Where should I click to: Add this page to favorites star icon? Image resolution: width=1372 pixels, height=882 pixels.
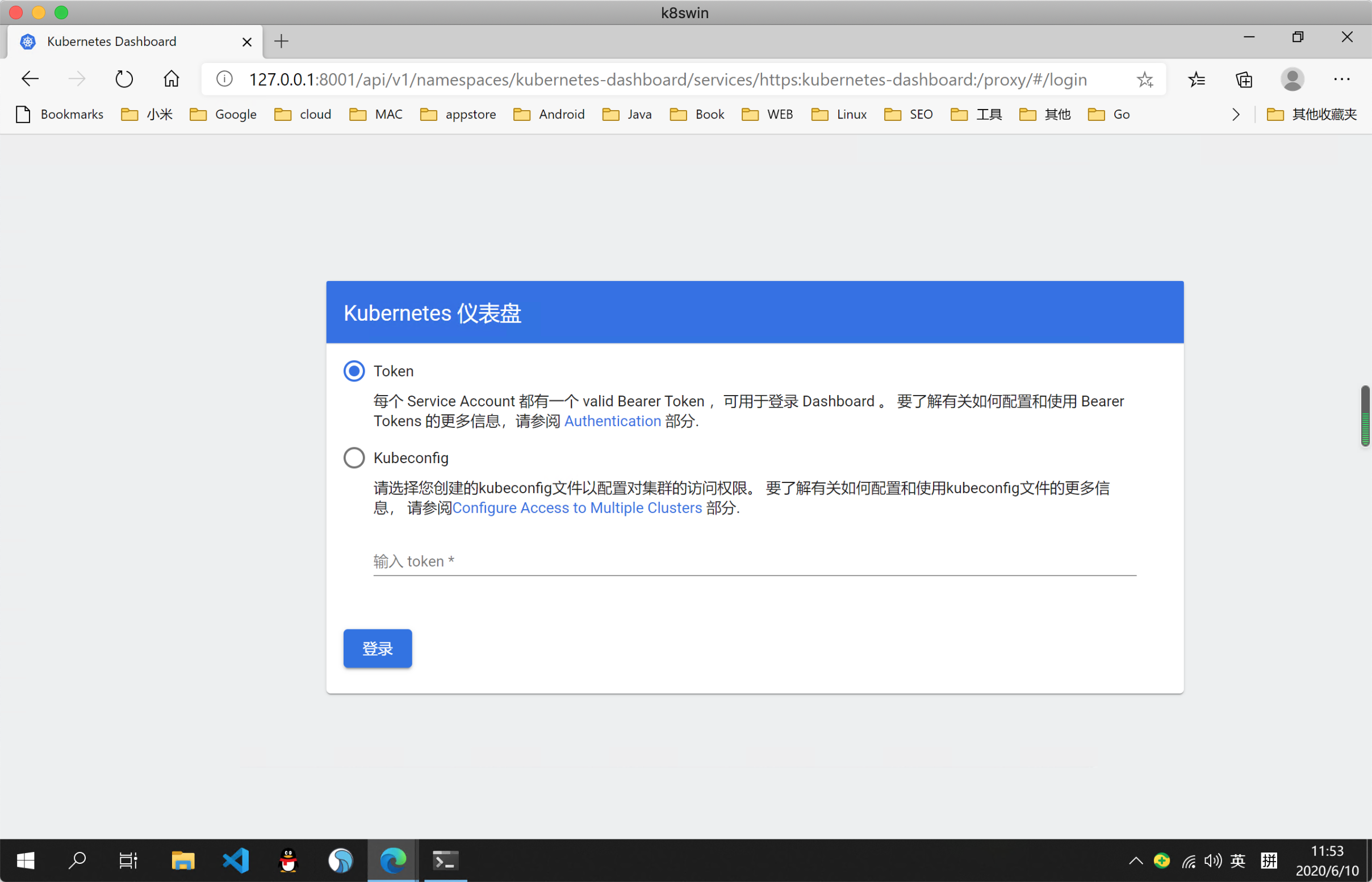(1145, 79)
